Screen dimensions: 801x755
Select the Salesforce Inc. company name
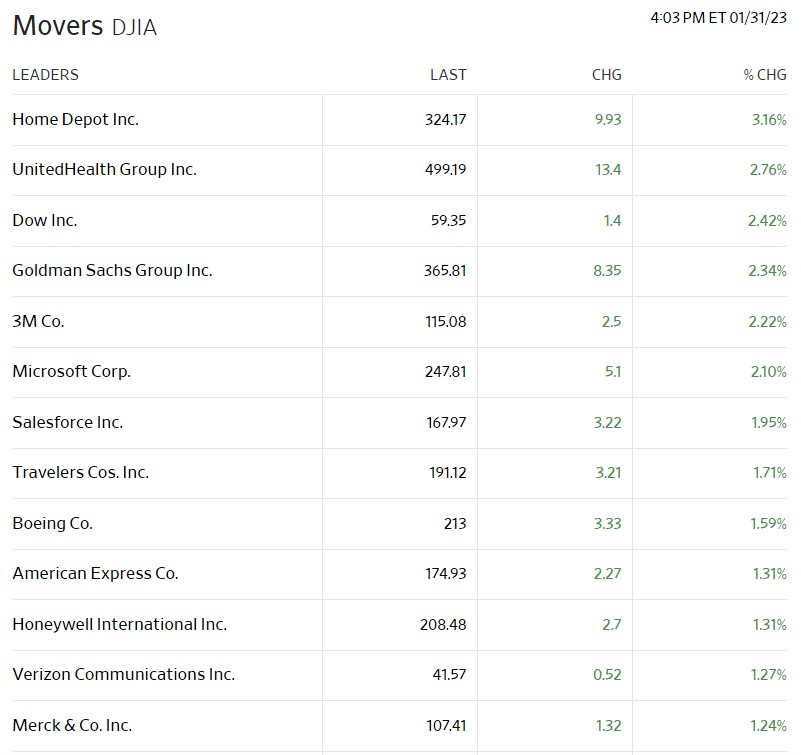click(67, 422)
